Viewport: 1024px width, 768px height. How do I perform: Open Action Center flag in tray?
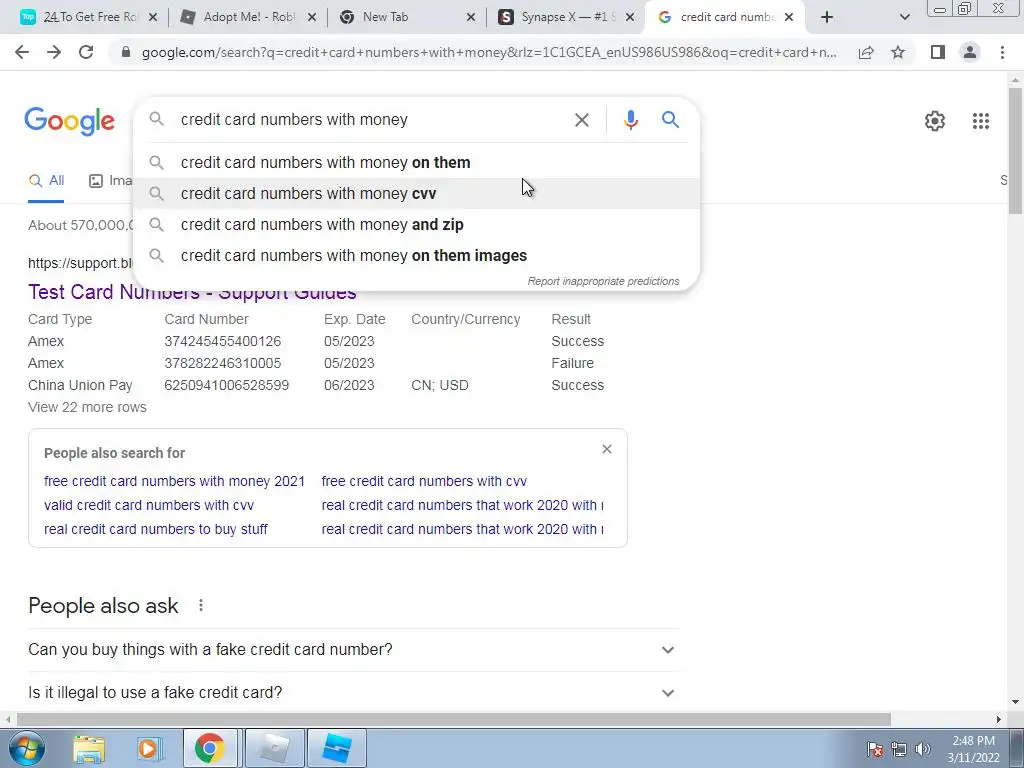coord(875,749)
